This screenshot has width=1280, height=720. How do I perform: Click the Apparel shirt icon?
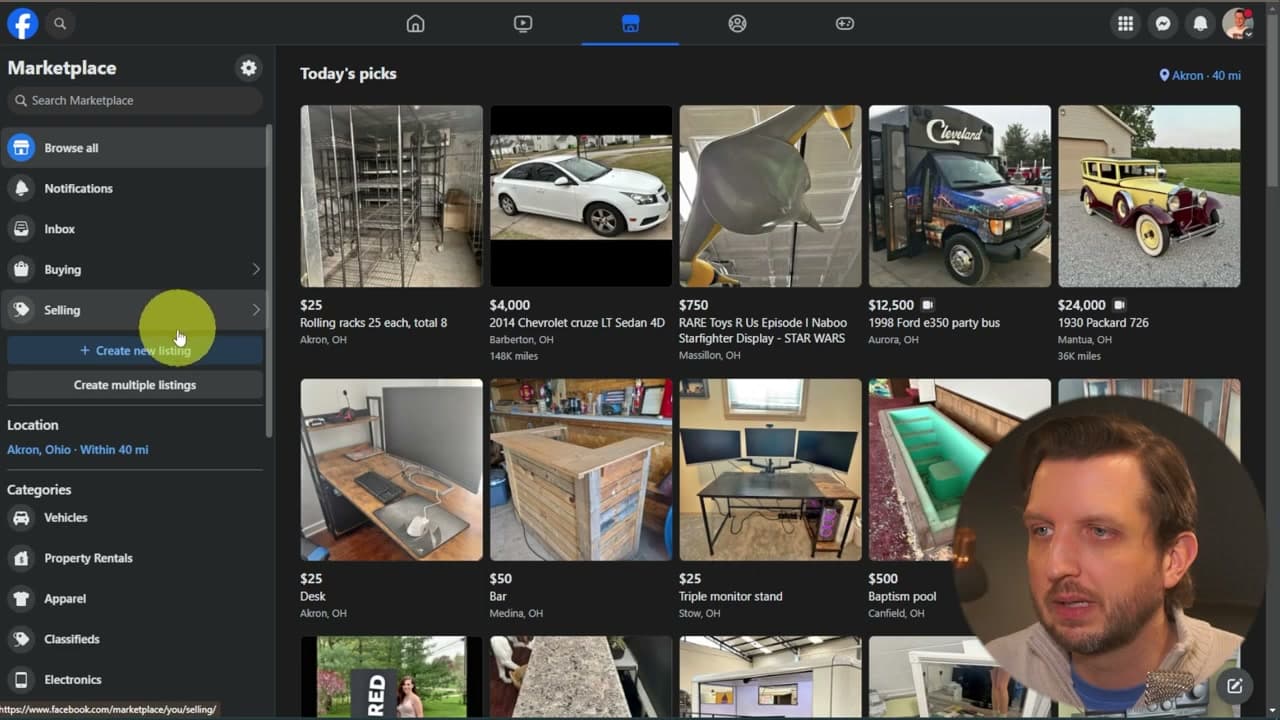coord(21,599)
